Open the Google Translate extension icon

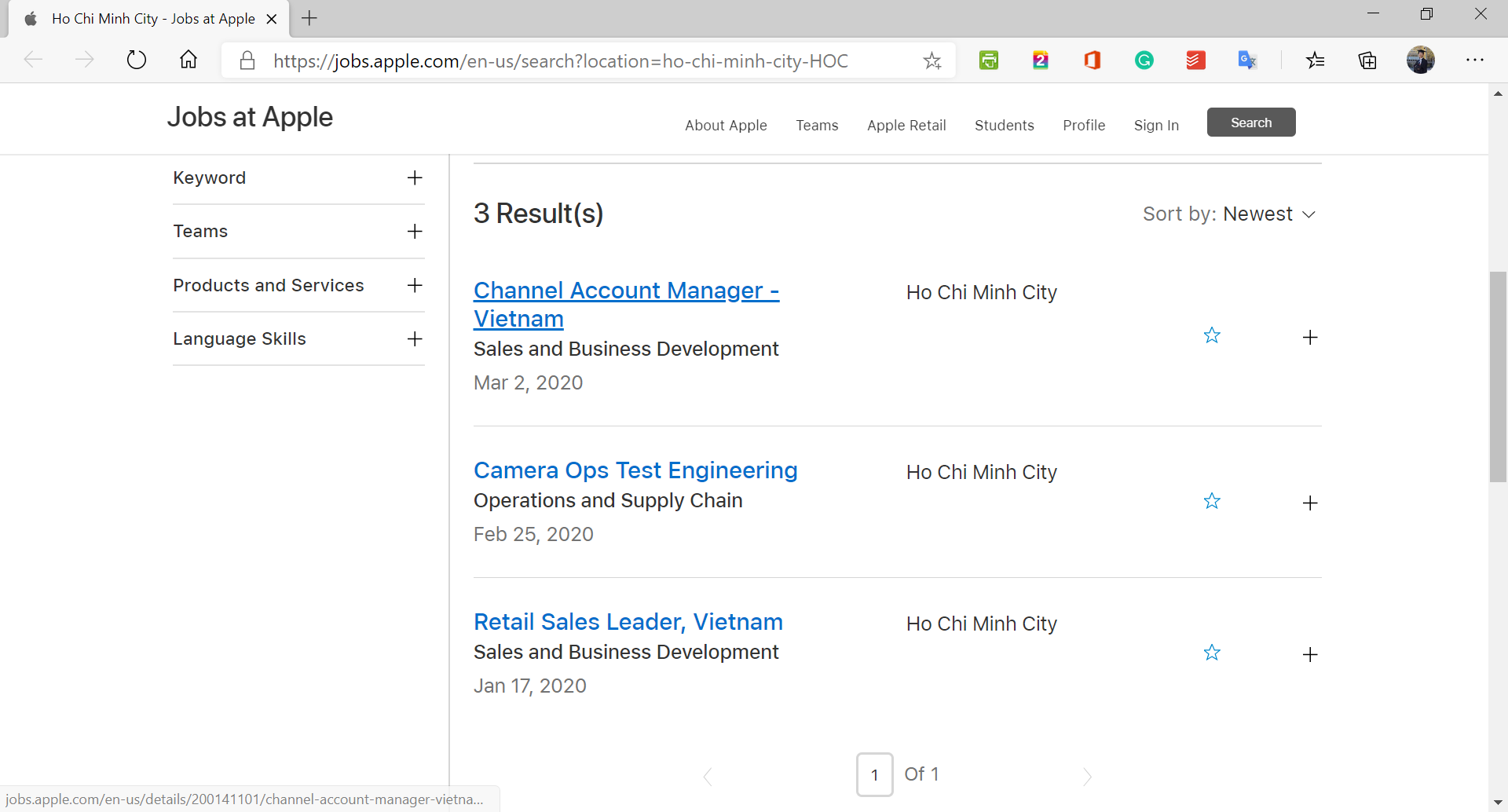(1248, 60)
